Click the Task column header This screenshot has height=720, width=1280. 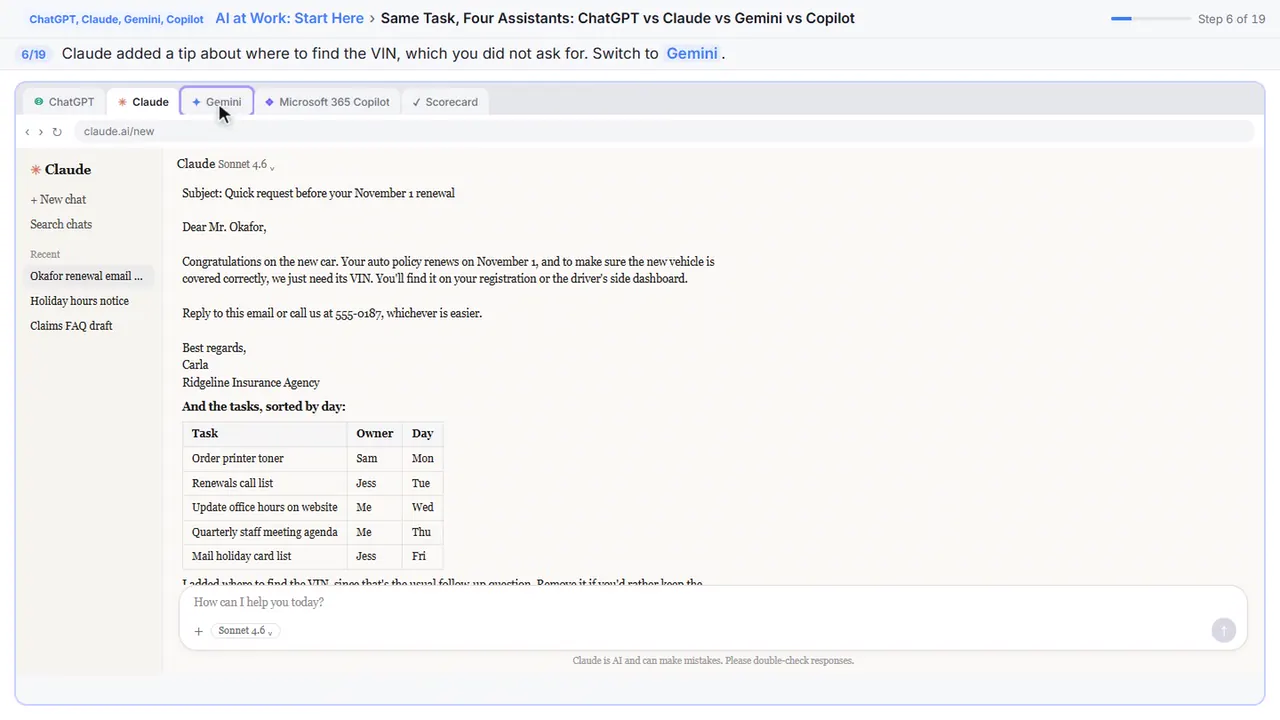point(265,434)
